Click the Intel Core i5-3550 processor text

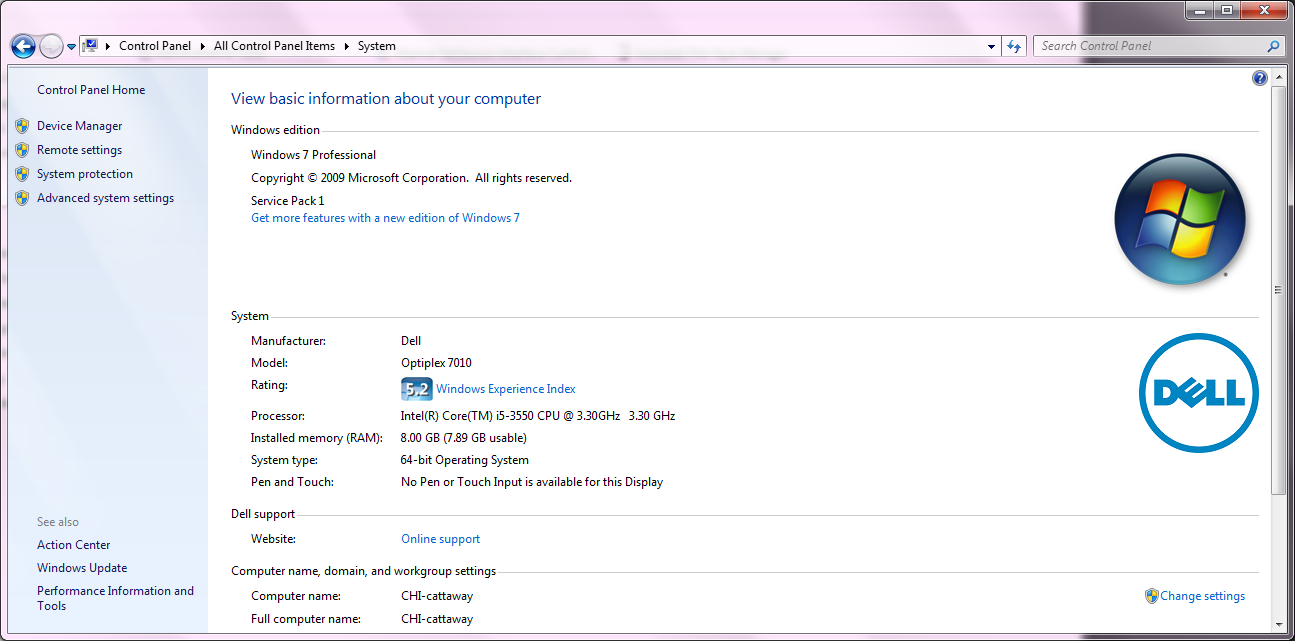pos(538,416)
